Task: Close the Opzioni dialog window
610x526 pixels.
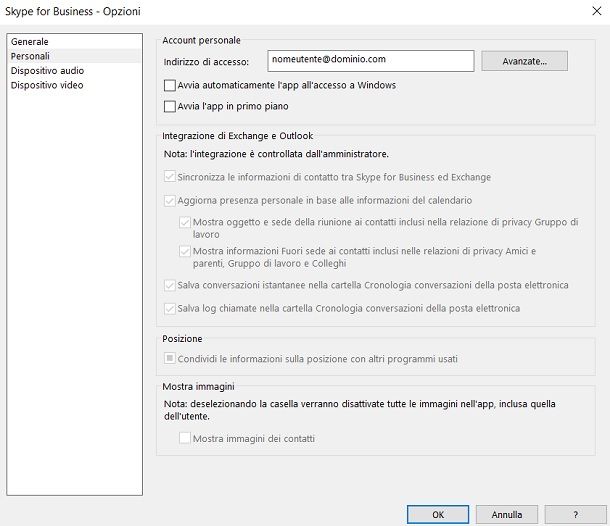Action: click(597, 11)
